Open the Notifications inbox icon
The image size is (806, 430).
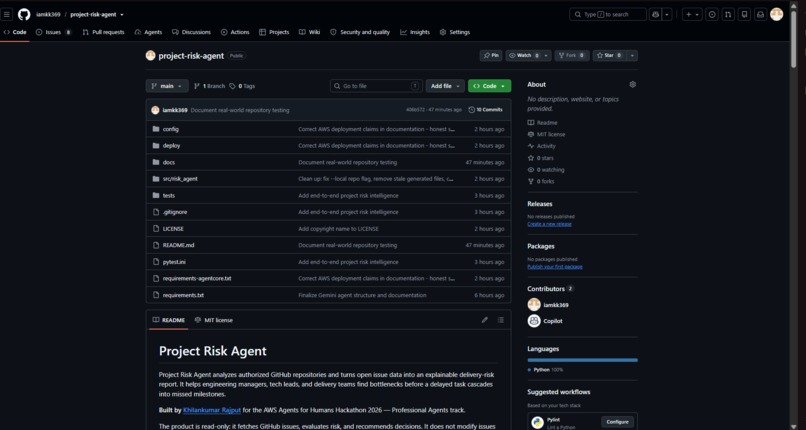(760, 14)
